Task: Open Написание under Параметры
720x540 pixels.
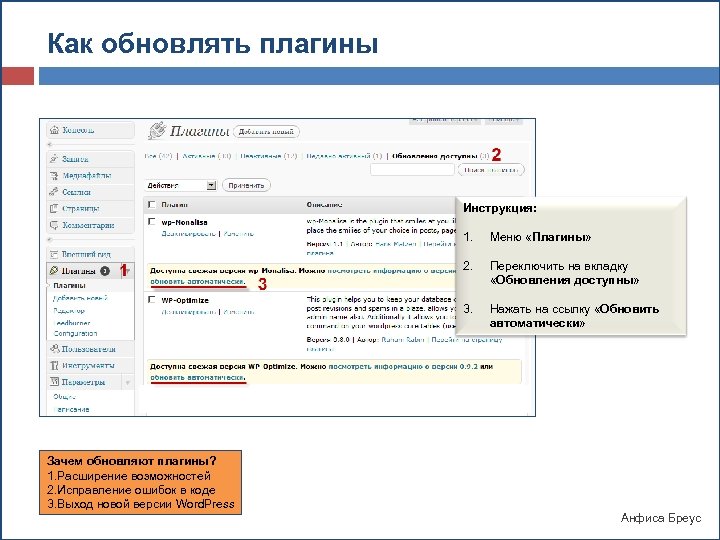Action: pos(71,410)
